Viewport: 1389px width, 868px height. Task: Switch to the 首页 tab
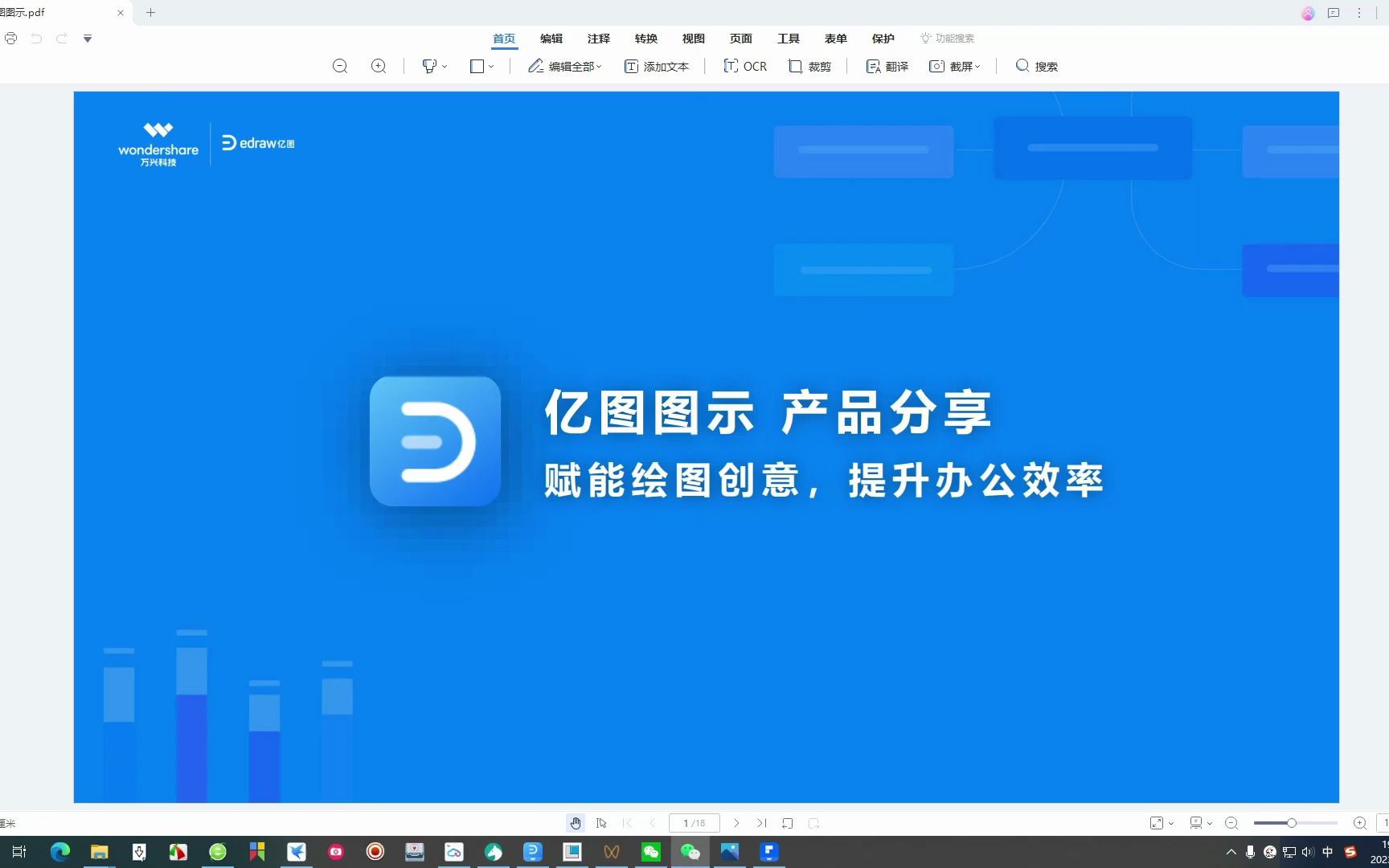tap(504, 39)
